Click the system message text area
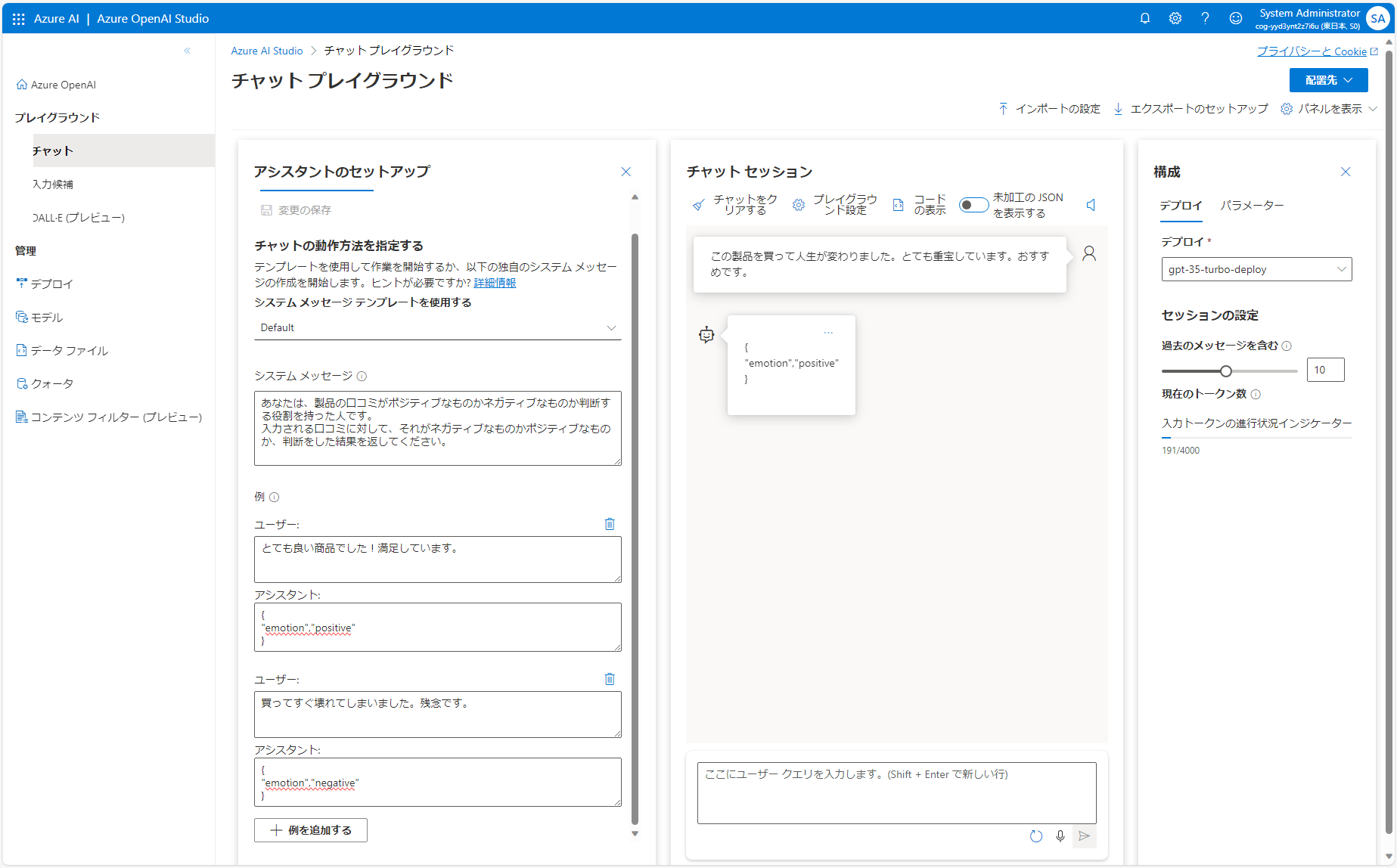Viewport: 1397px width, 868px height. 438,428
